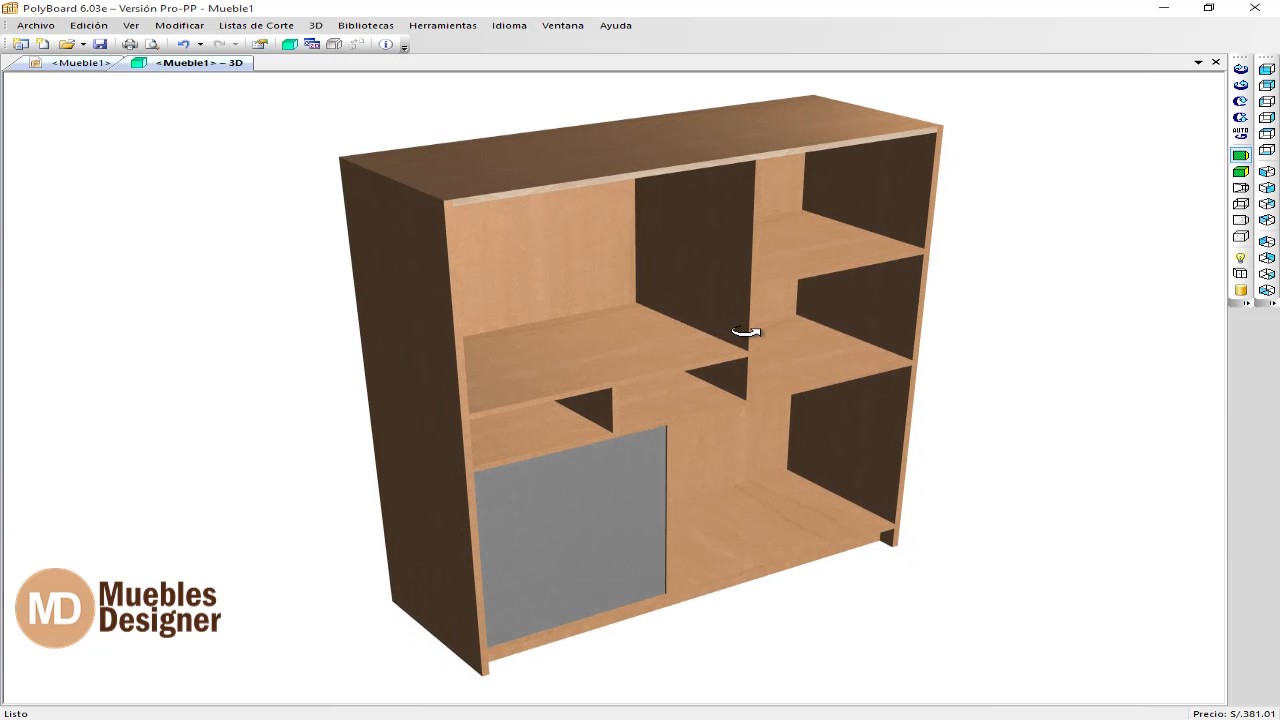Open the Listas de Corte menu
This screenshot has height=720, width=1280.
[256, 25]
